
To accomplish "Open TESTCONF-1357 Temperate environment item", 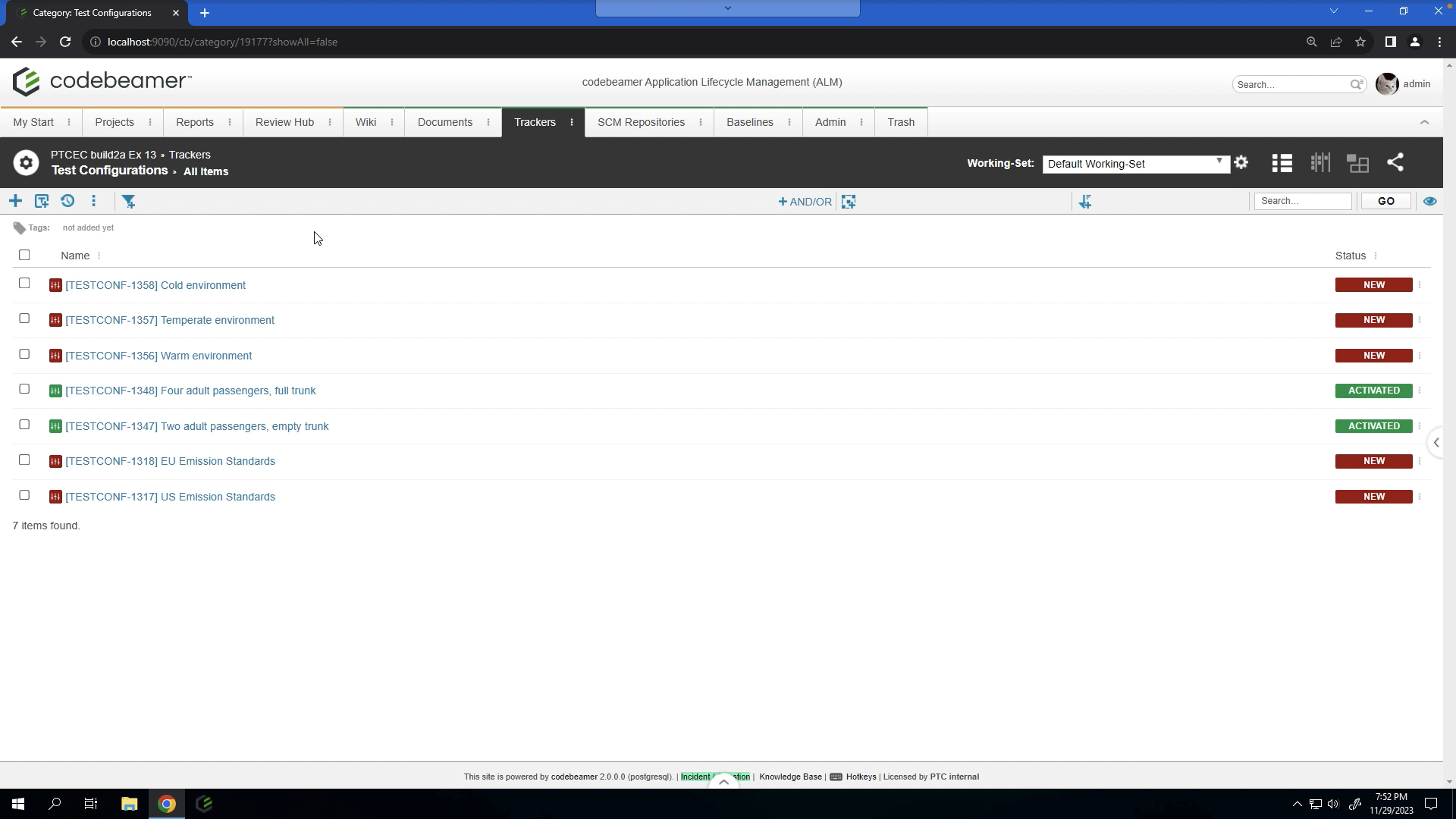I will [170, 320].
